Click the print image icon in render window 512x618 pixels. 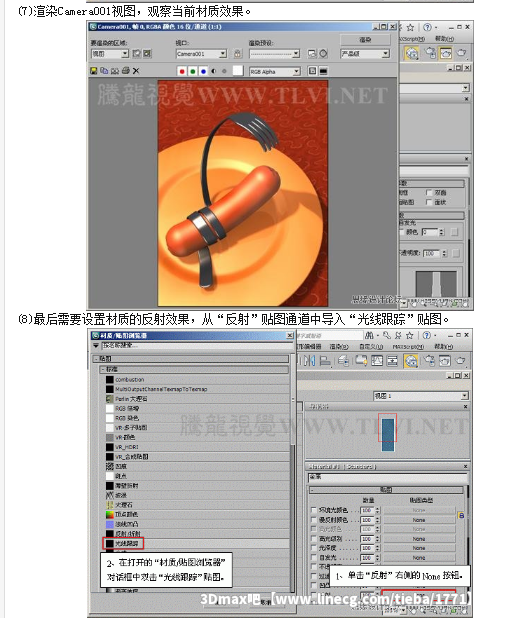tap(125, 71)
